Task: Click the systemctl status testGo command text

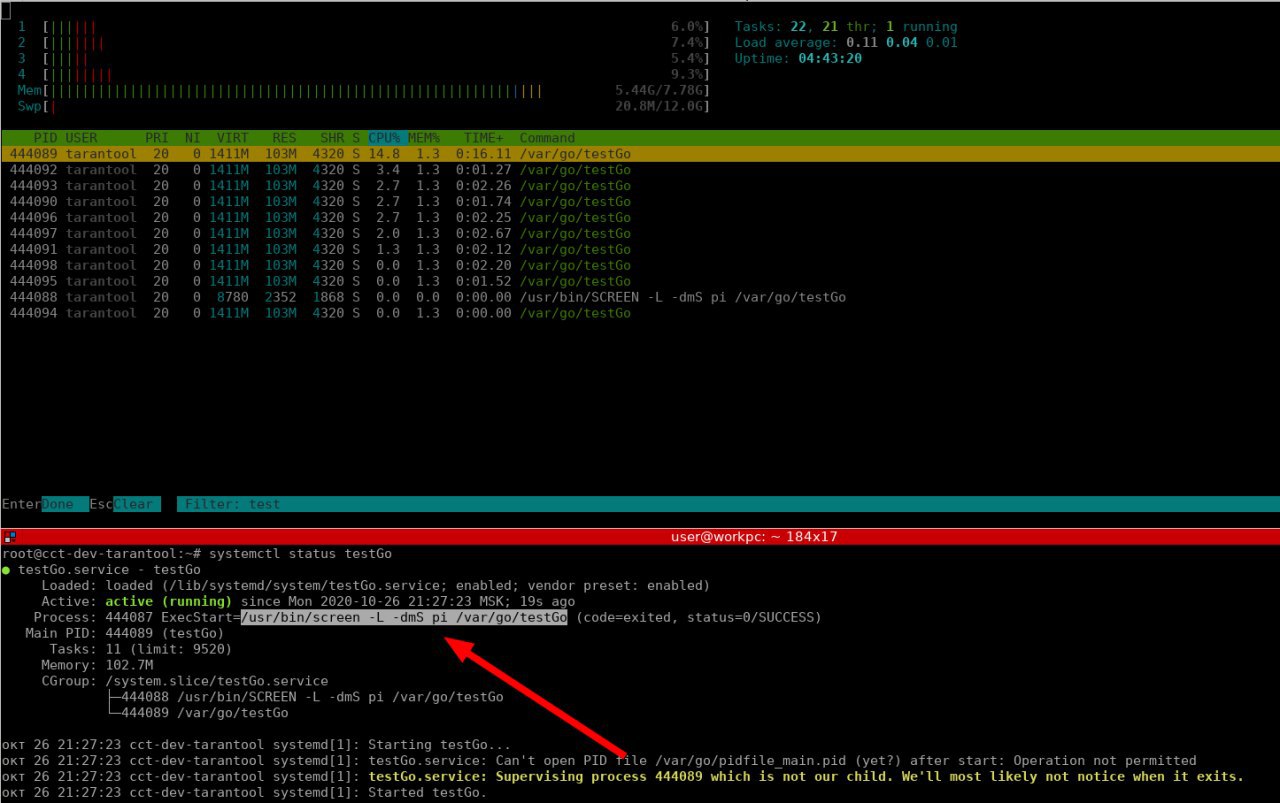Action: (x=300, y=553)
